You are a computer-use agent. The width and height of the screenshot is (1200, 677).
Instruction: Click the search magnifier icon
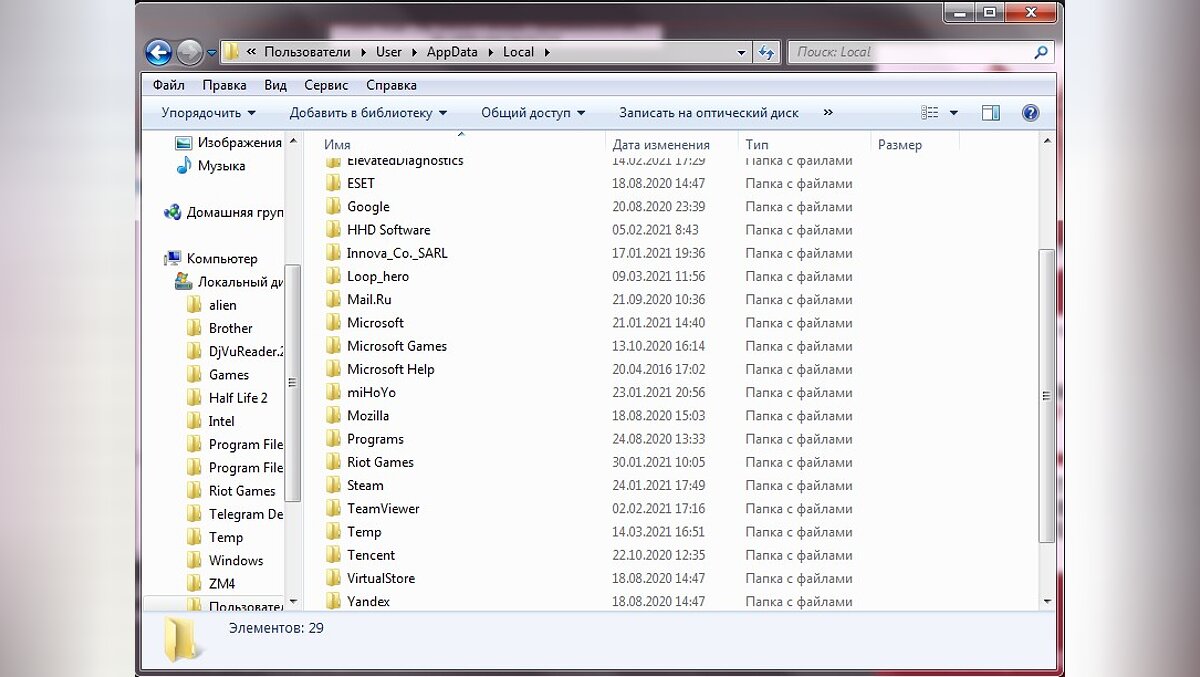(1041, 52)
